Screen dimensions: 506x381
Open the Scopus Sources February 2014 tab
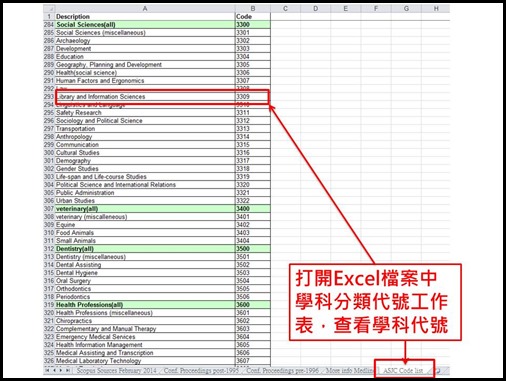tap(117, 370)
